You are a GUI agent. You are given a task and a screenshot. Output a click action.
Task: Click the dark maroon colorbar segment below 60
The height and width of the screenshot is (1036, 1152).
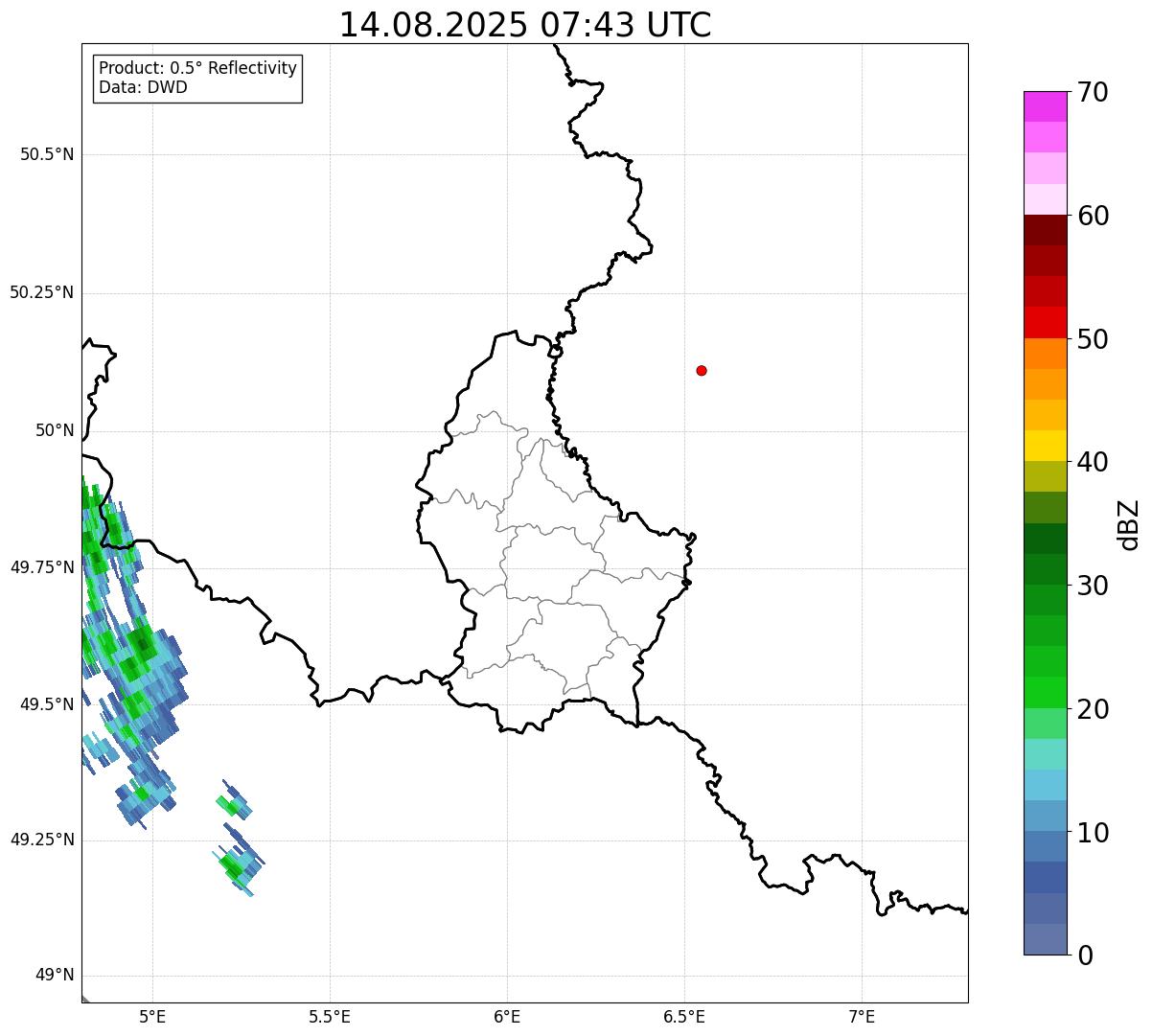click(x=1045, y=230)
